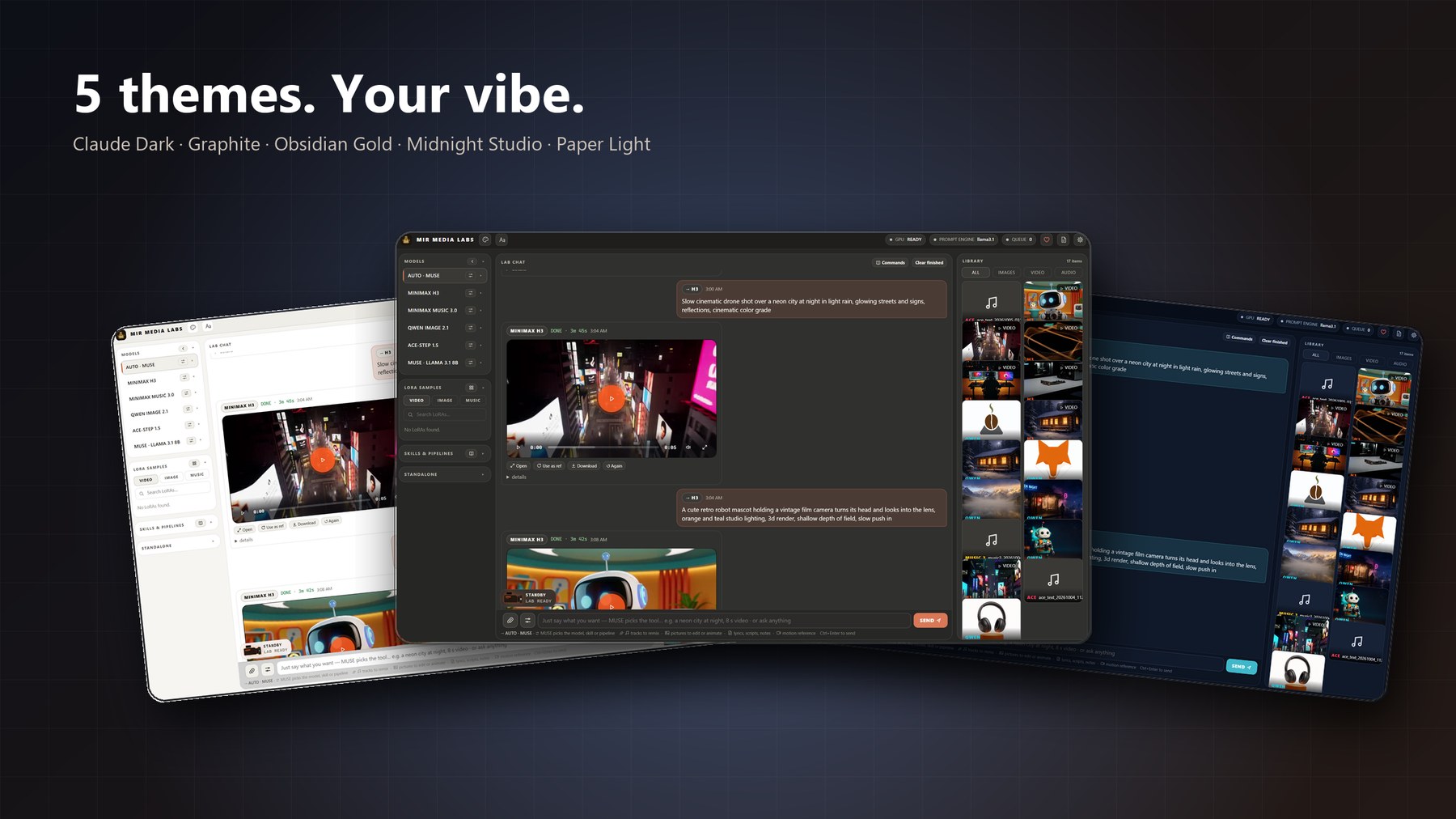Open MINIMAX H3 model settings sliders
Viewport: 1456px width, 819px height.
[x=470, y=293]
